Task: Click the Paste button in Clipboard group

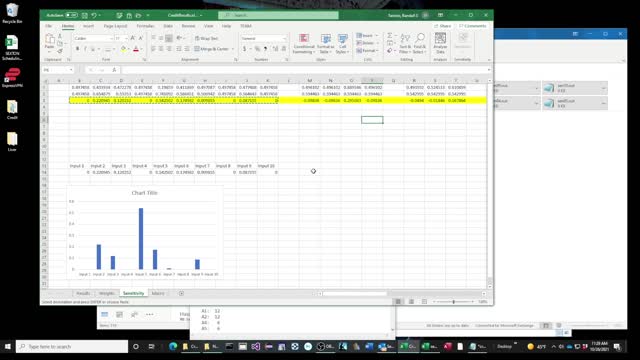Action: click(49, 42)
